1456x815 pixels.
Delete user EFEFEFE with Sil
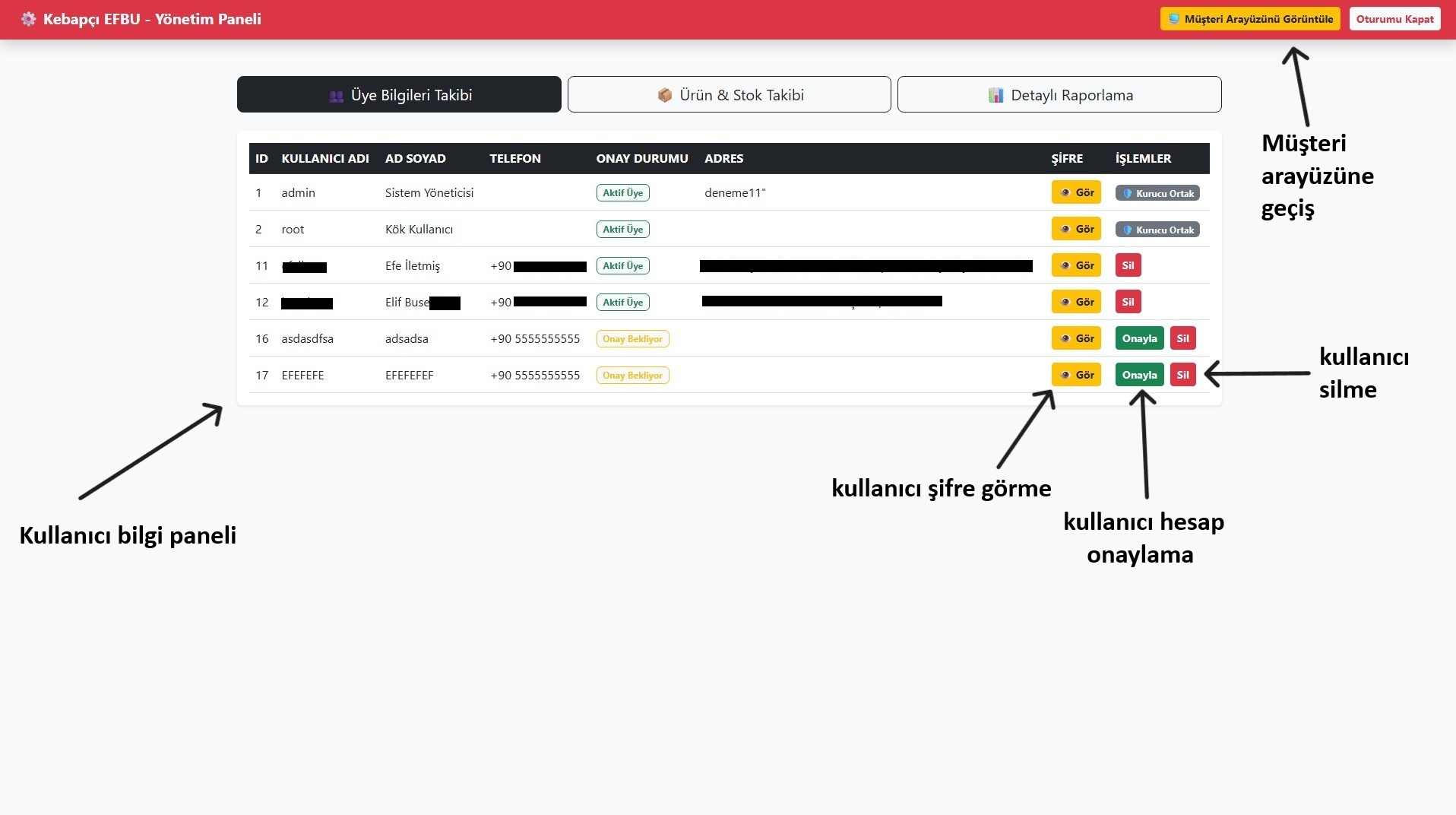coord(1182,375)
